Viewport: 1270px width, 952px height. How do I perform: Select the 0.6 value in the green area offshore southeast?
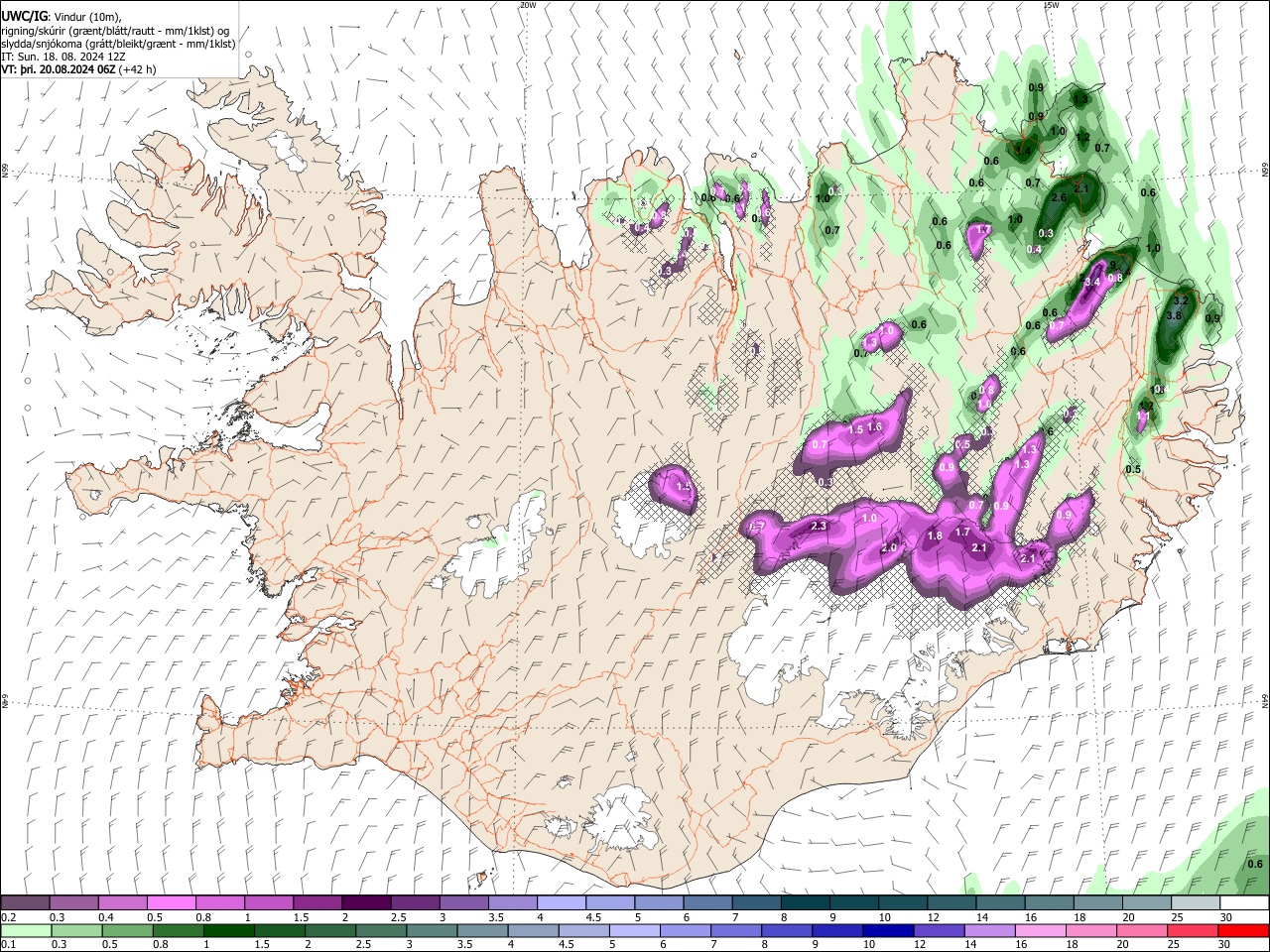tap(1255, 864)
